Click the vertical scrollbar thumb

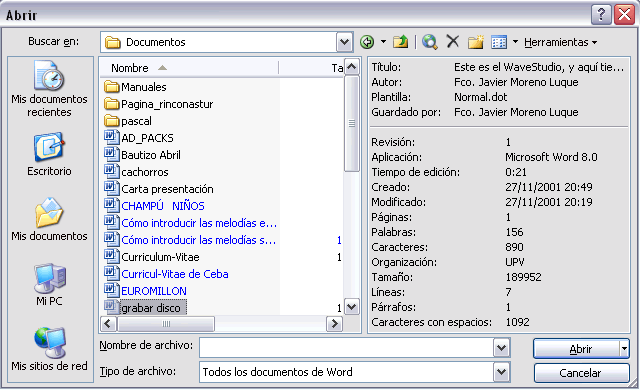352,124
